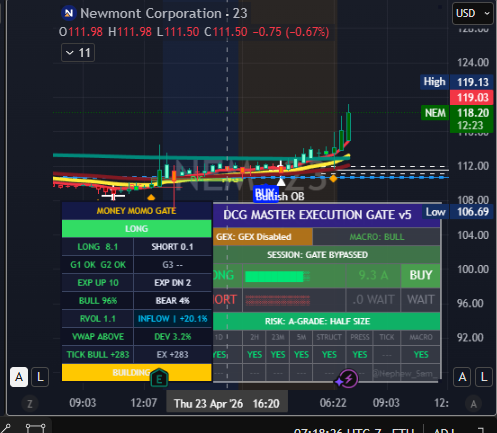This screenshot has height=433, width=497.
Task: Click the 06:22 time axis label
Action: [x=333, y=403]
